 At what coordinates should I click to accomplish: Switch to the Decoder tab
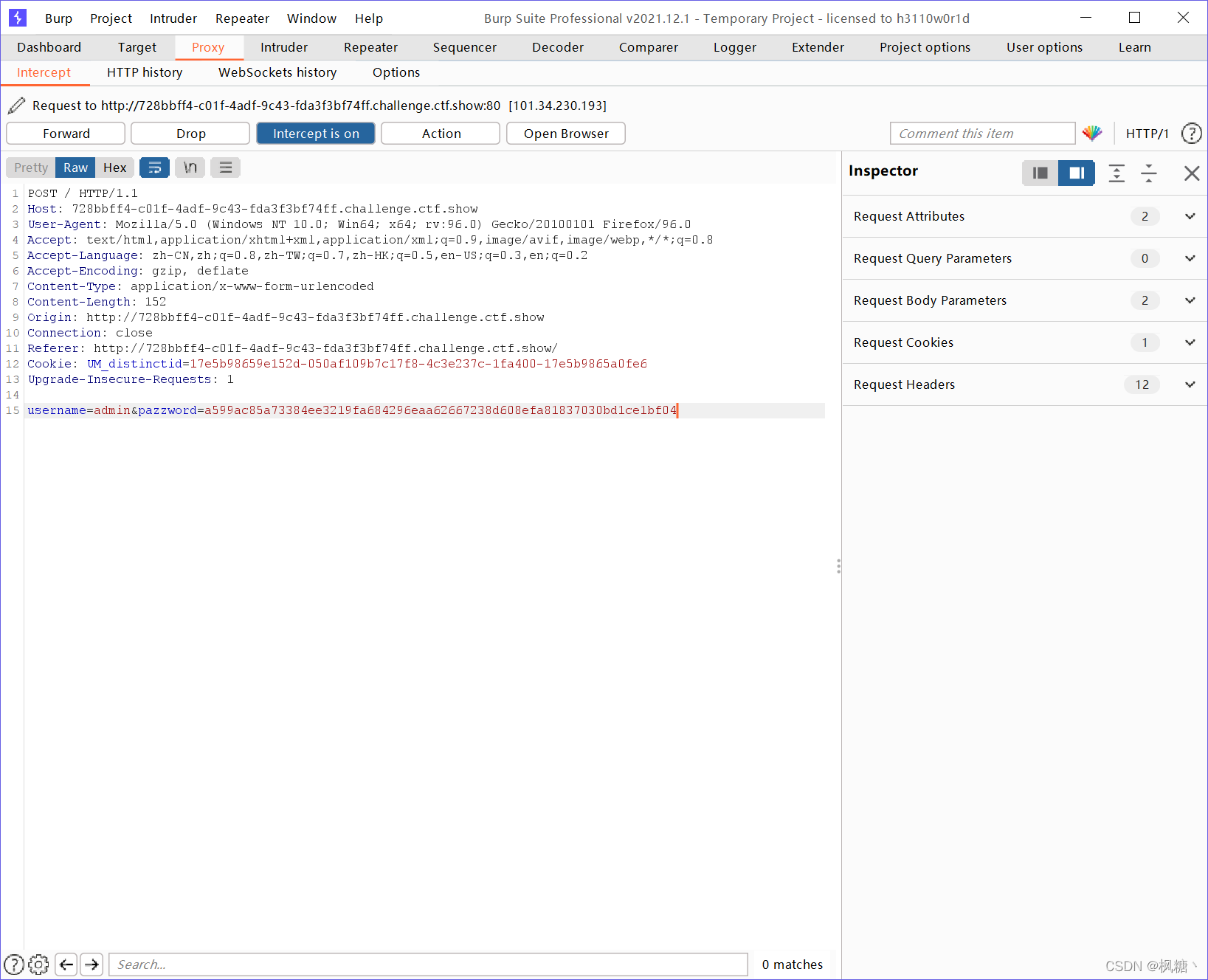coord(558,47)
